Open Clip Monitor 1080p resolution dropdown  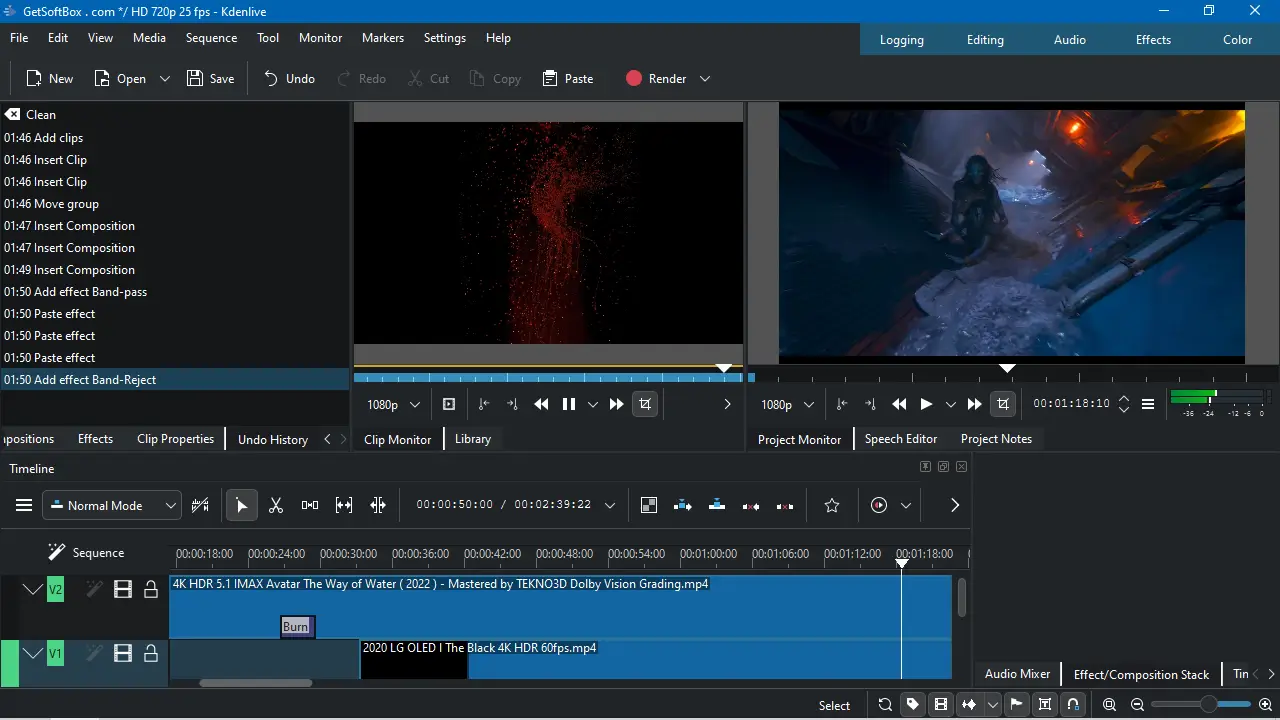point(394,404)
